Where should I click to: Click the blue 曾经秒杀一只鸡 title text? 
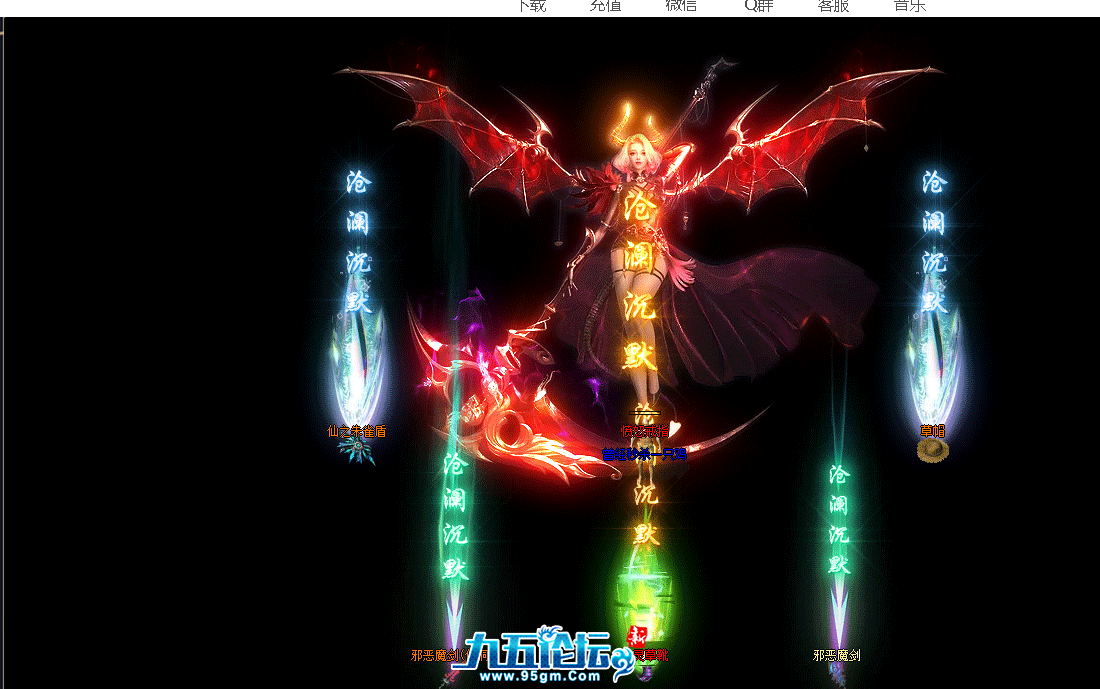pyautogui.click(x=644, y=454)
